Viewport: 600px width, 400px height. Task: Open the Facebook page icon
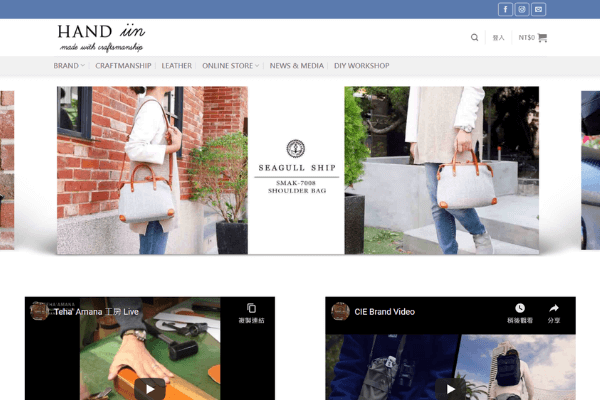tap(505, 9)
